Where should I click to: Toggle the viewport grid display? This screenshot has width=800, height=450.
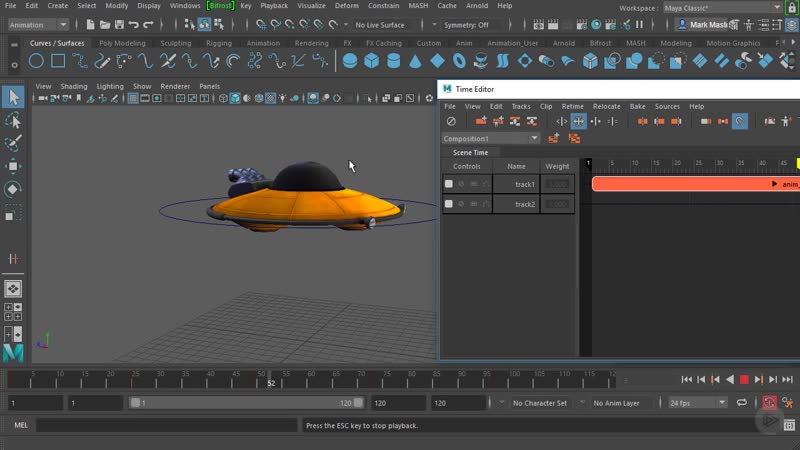tap(133, 98)
